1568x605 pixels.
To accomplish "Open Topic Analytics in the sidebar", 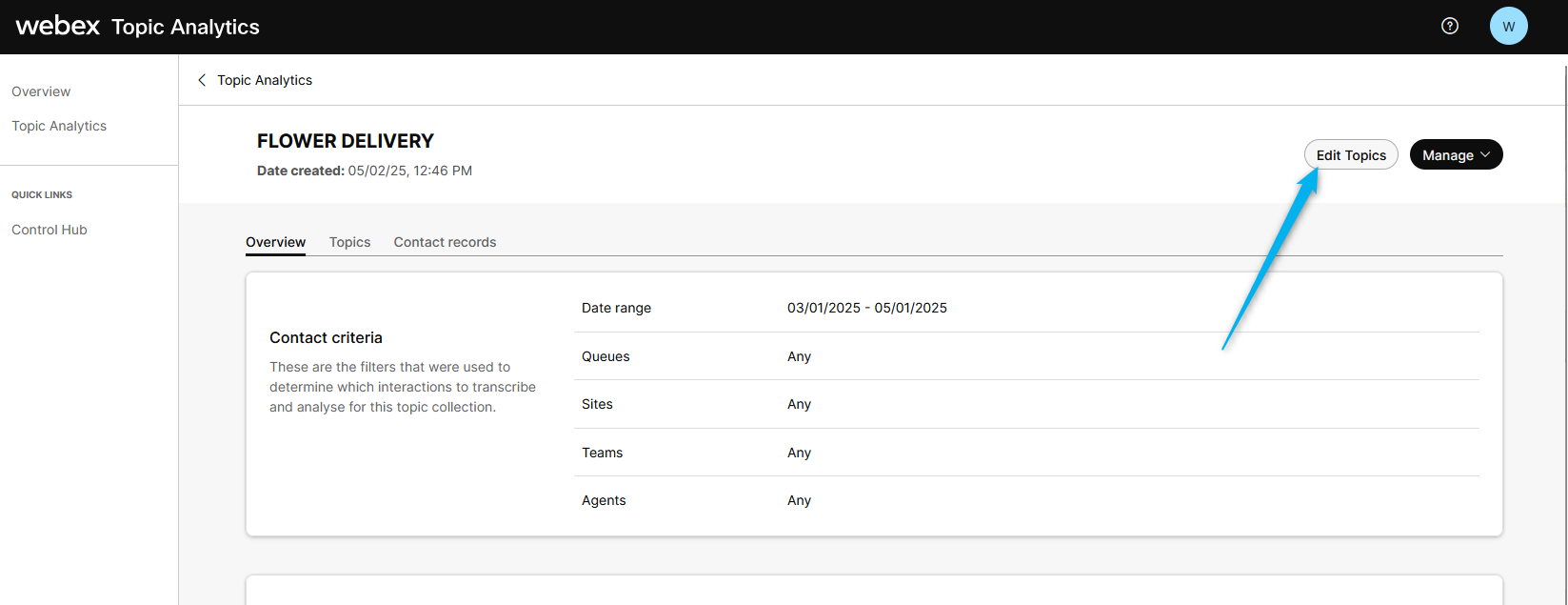I will pos(59,126).
